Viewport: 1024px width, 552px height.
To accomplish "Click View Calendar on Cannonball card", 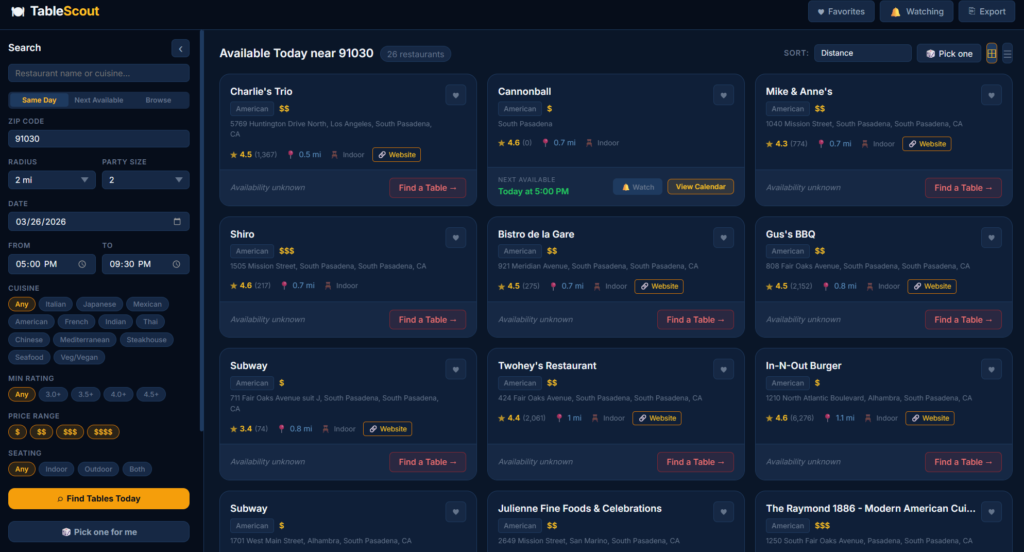I will [x=700, y=187].
